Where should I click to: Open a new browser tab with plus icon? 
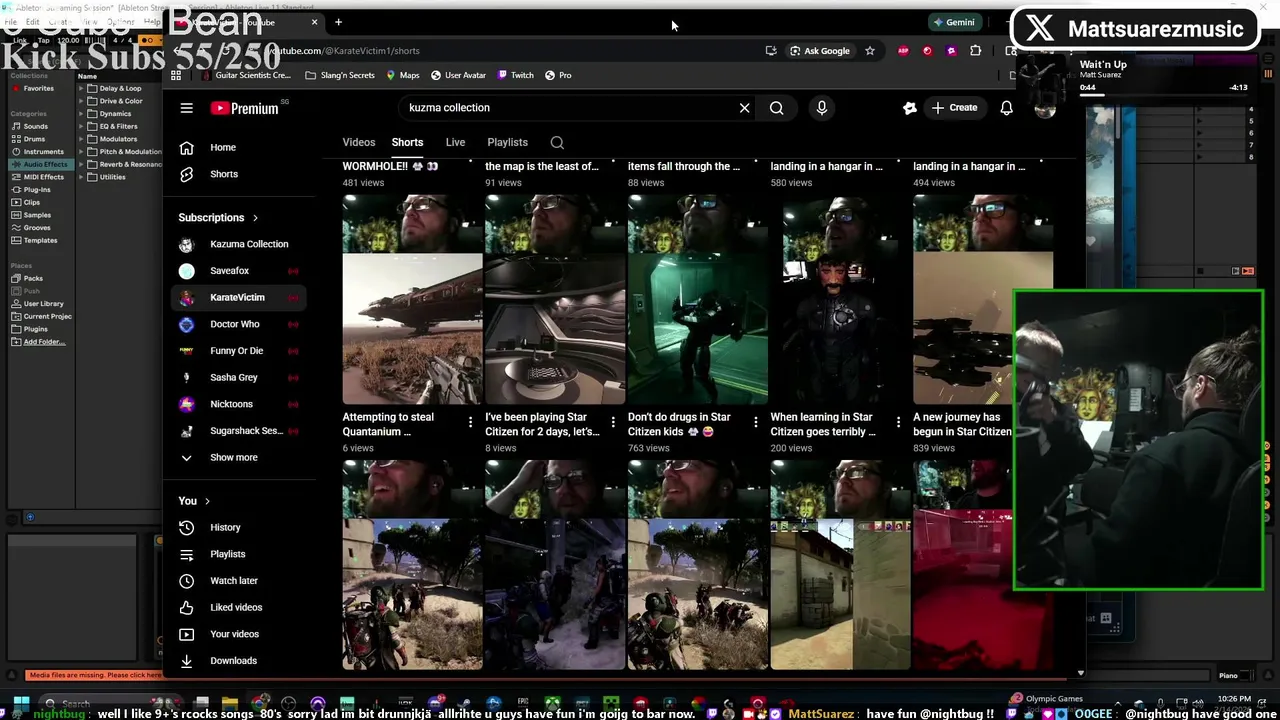(338, 22)
